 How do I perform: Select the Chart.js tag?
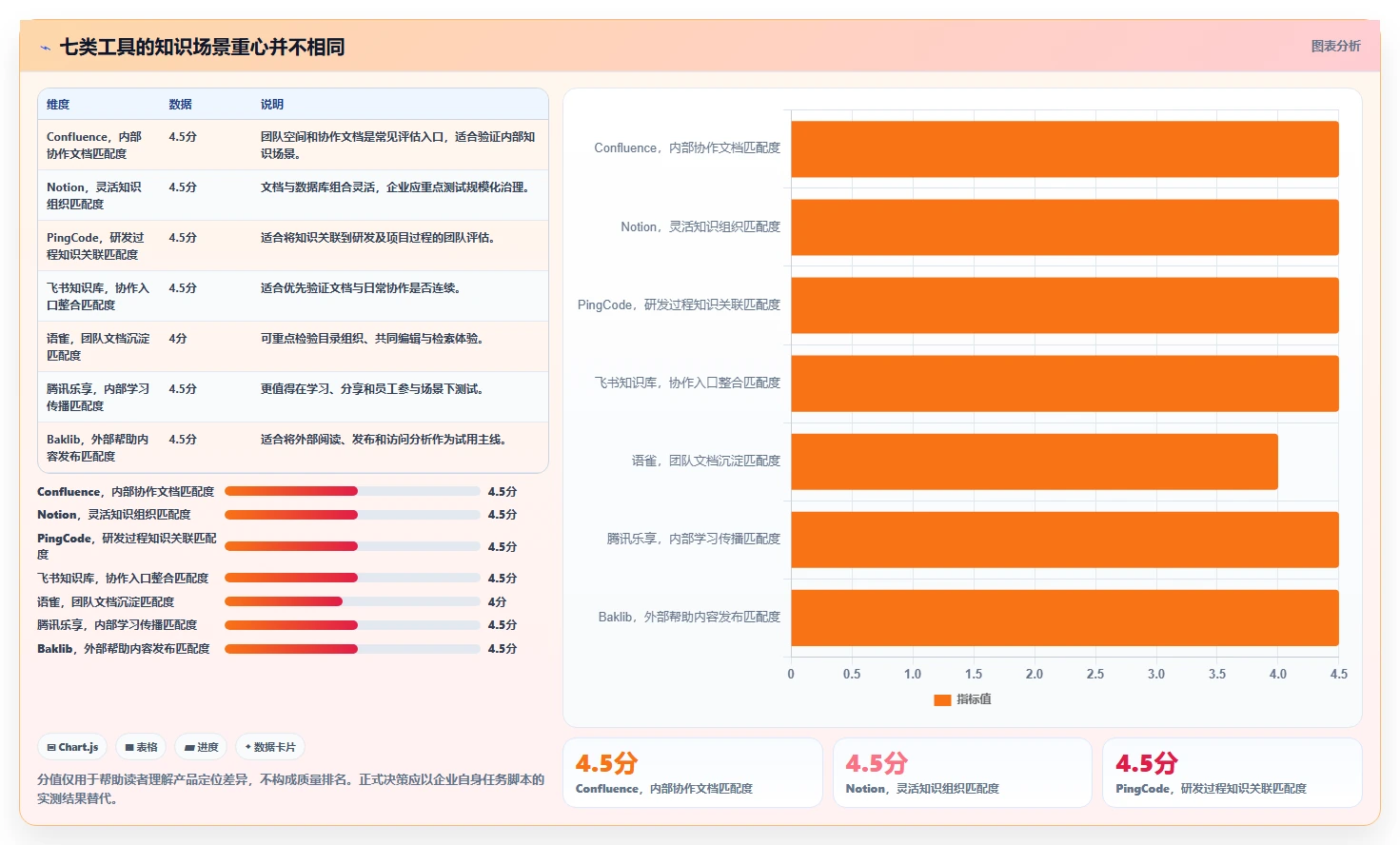(72, 747)
